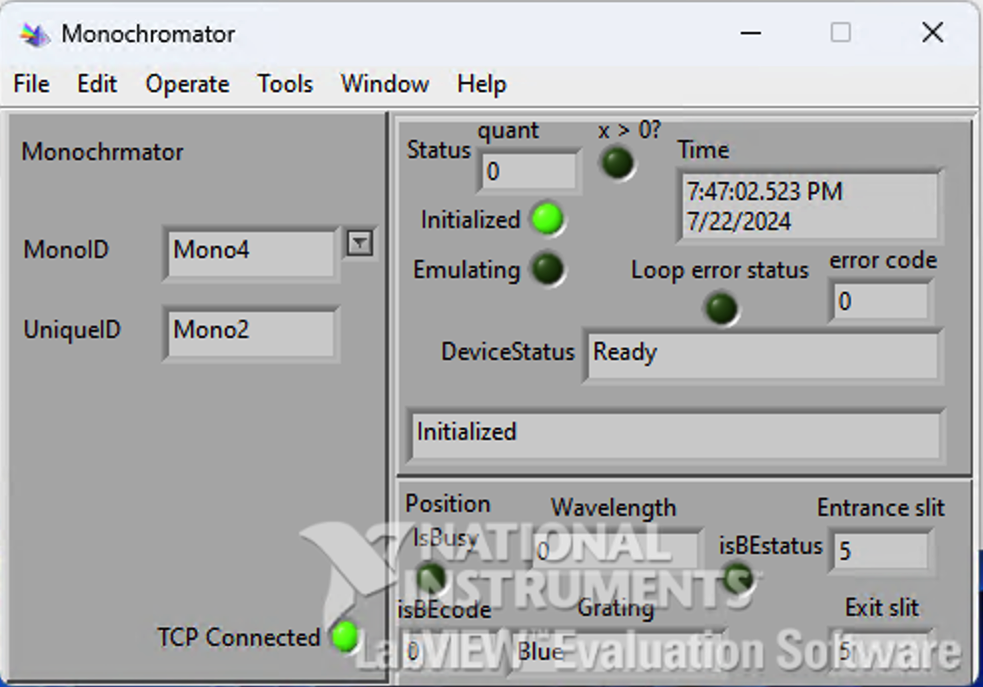Toggle the IsBusy LED indicator
983x687 pixels.
[x=430, y=575]
